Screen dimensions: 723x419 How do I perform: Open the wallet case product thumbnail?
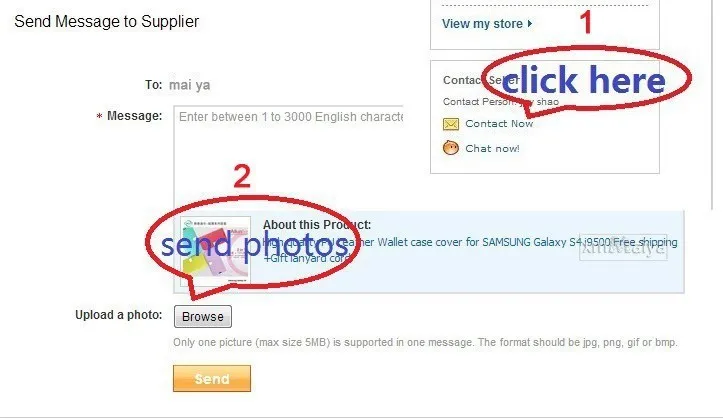coord(215,251)
